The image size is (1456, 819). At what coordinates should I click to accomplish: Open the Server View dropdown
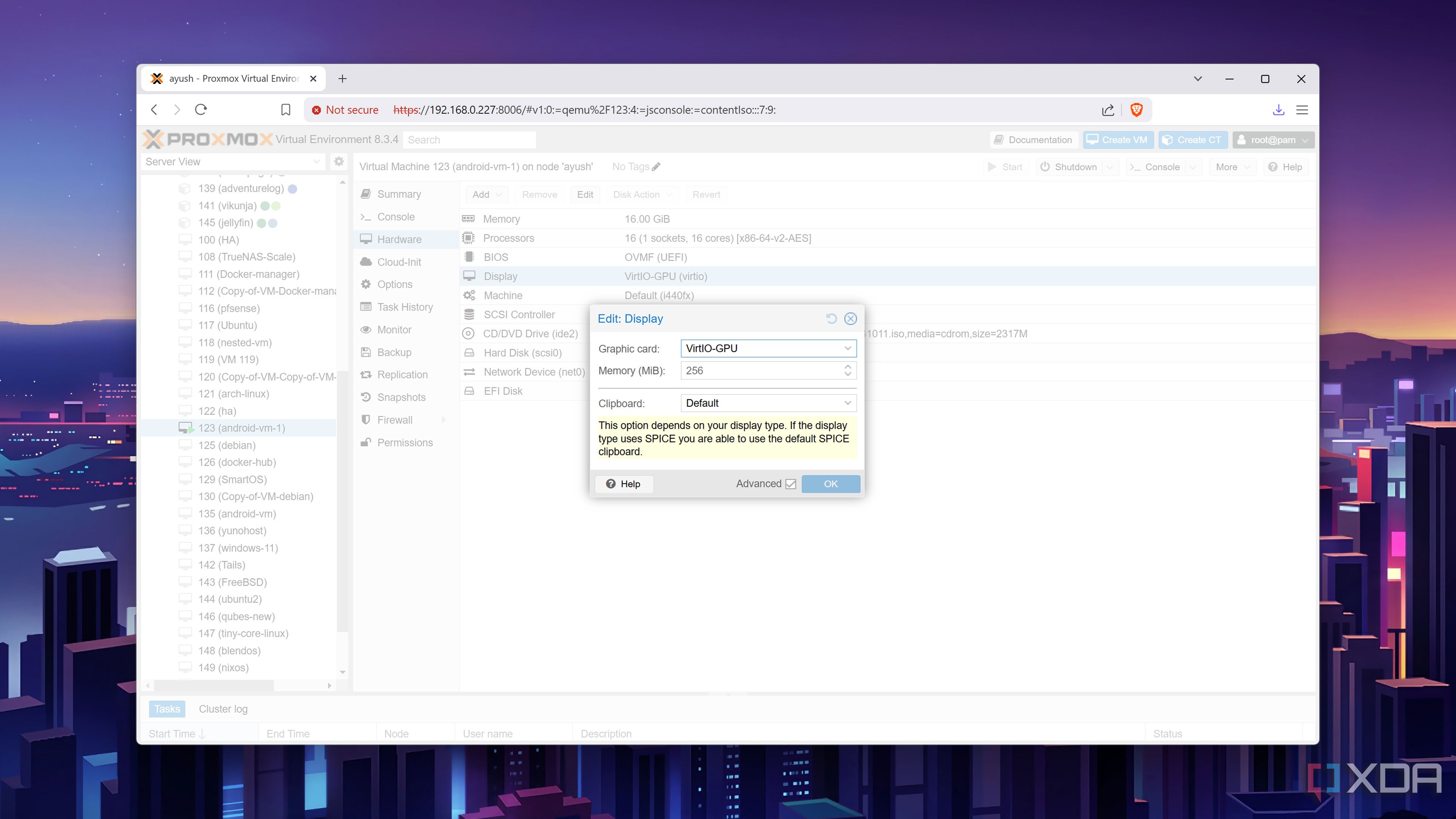coord(233,162)
